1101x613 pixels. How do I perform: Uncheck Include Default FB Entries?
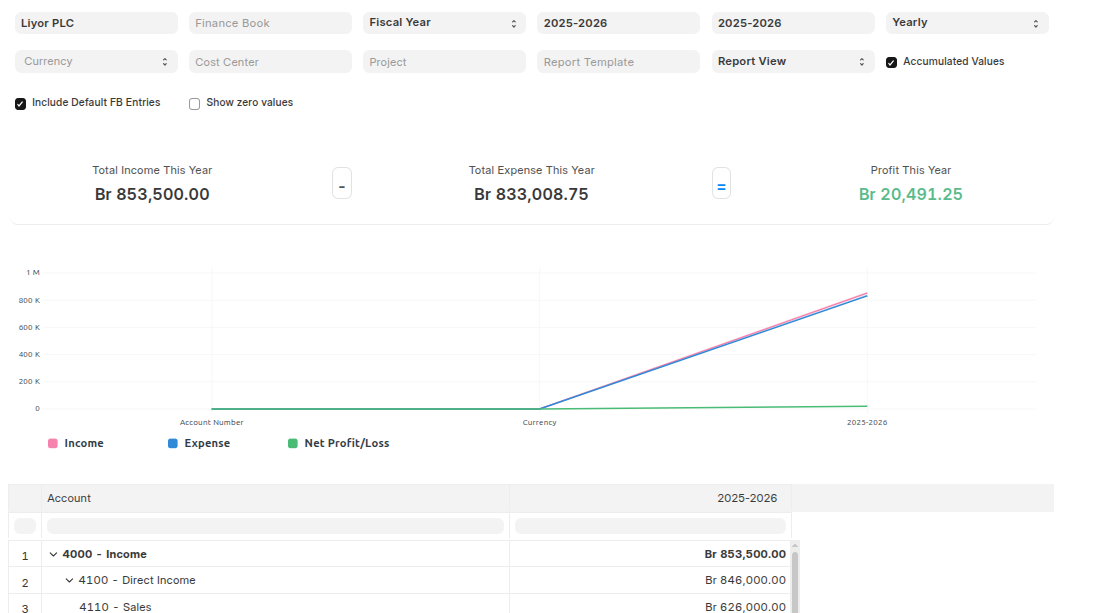21,103
